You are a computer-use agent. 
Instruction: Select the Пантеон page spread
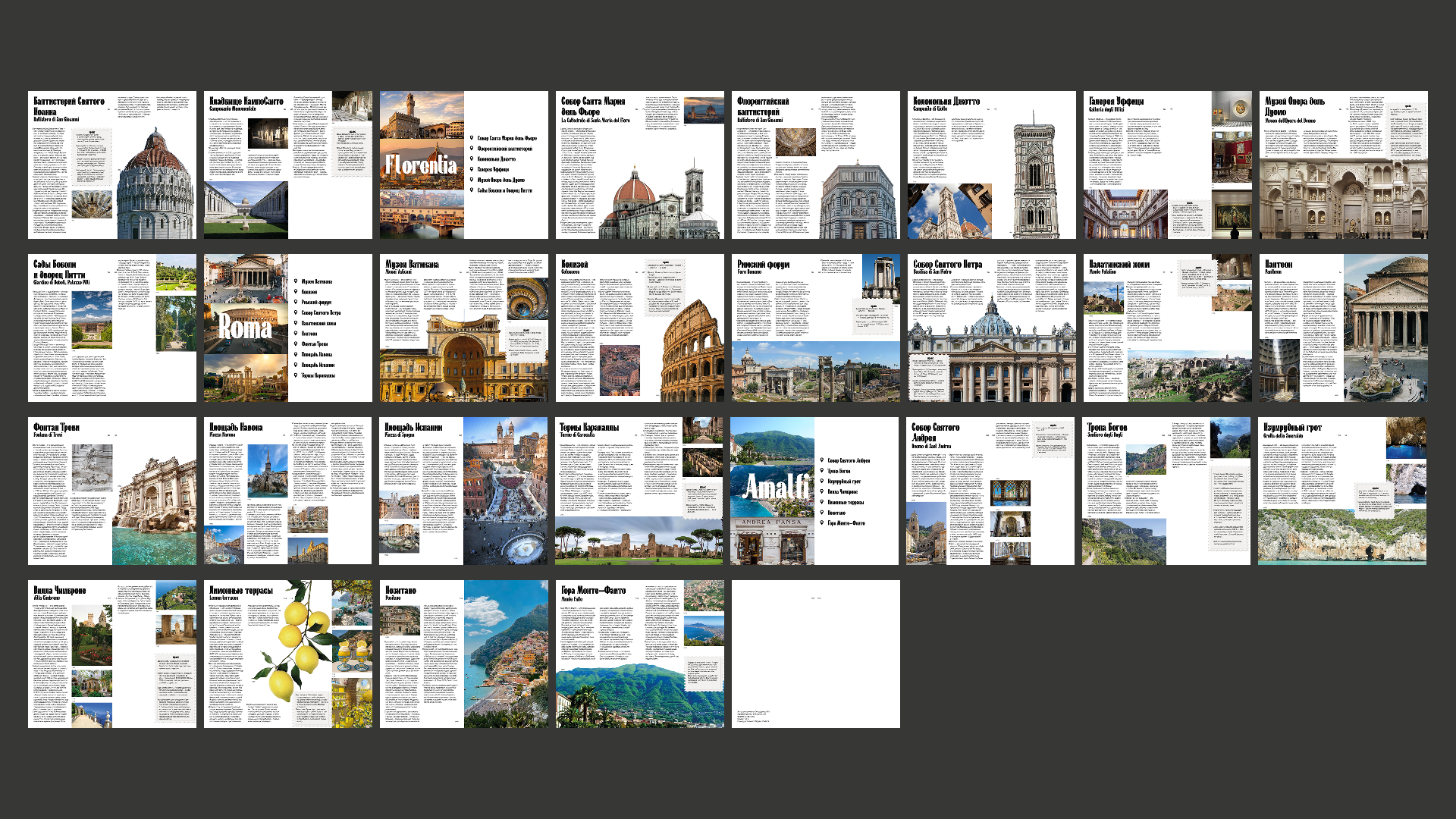click(x=1344, y=328)
